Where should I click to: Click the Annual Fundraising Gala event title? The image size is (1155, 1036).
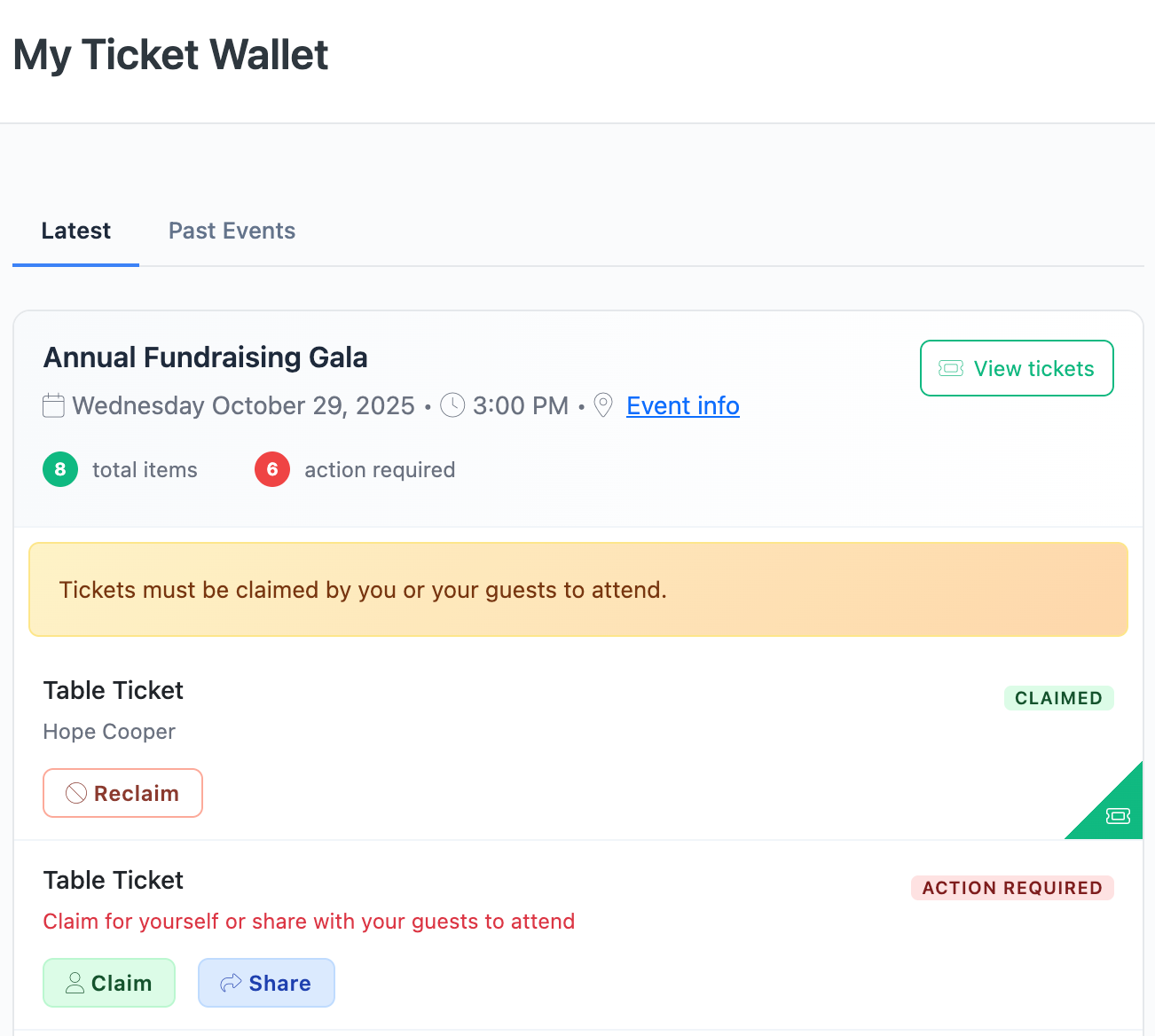click(206, 357)
